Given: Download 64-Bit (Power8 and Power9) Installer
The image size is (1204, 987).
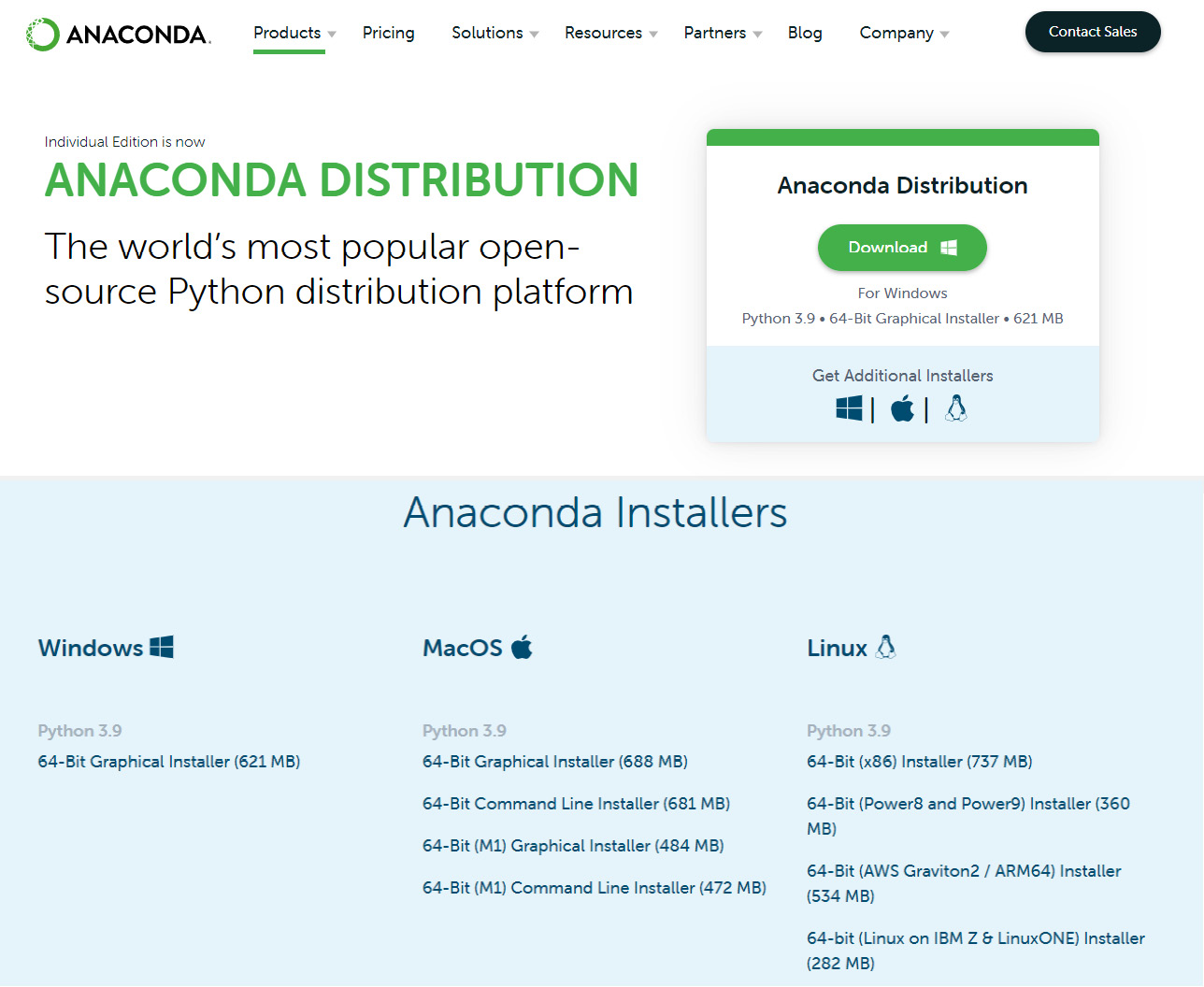Looking at the screenshot, I should pyautogui.click(x=968, y=816).
